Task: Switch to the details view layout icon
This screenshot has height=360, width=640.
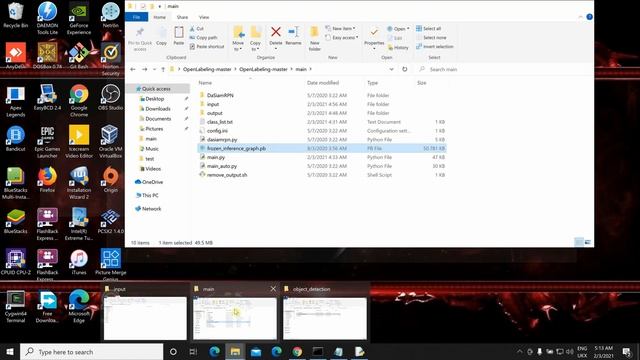Action: [x=579, y=242]
